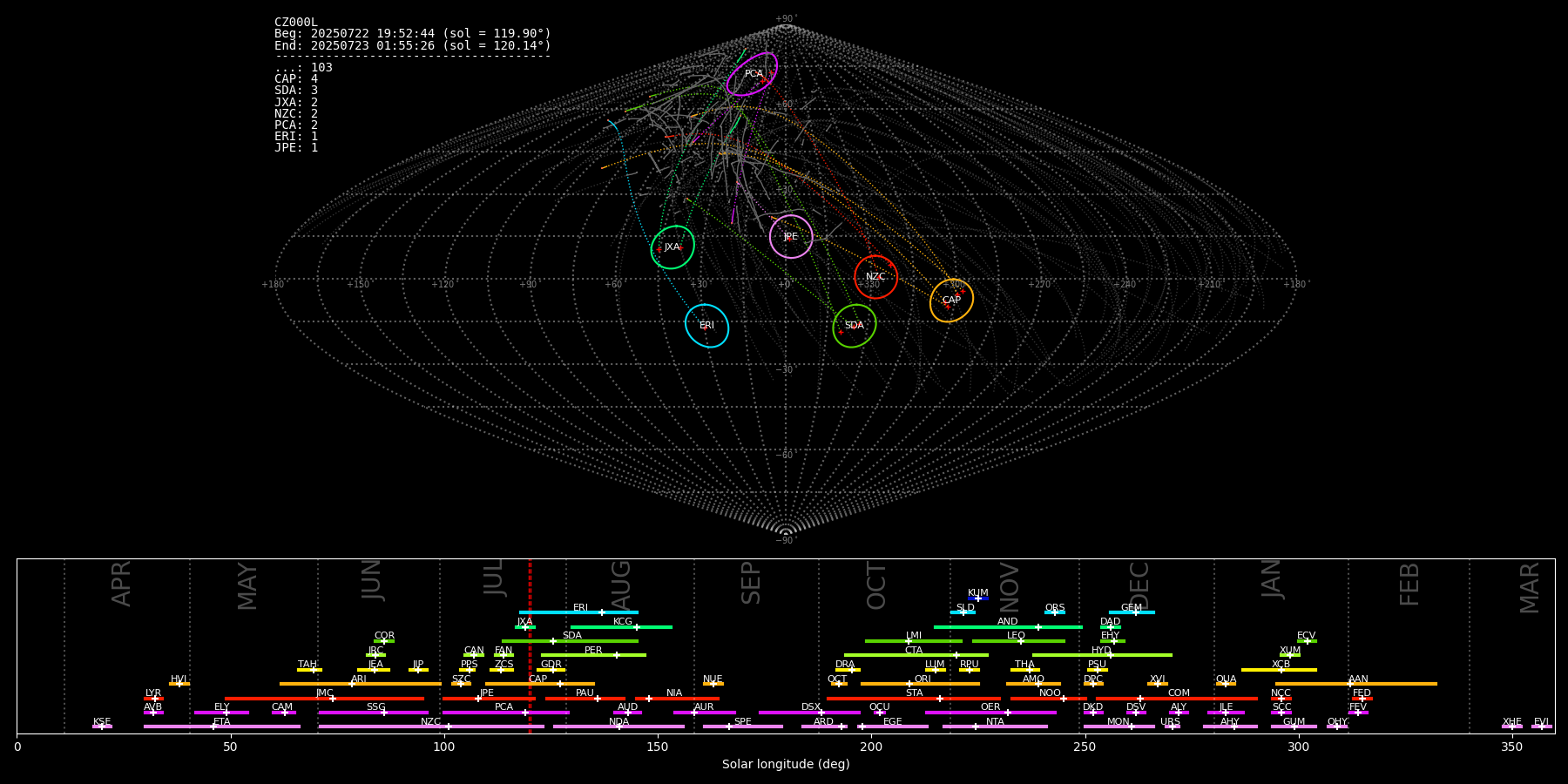Click the PAU shower bar in timeline
The width and height of the screenshot is (1568, 784).
click(x=585, y=699)
